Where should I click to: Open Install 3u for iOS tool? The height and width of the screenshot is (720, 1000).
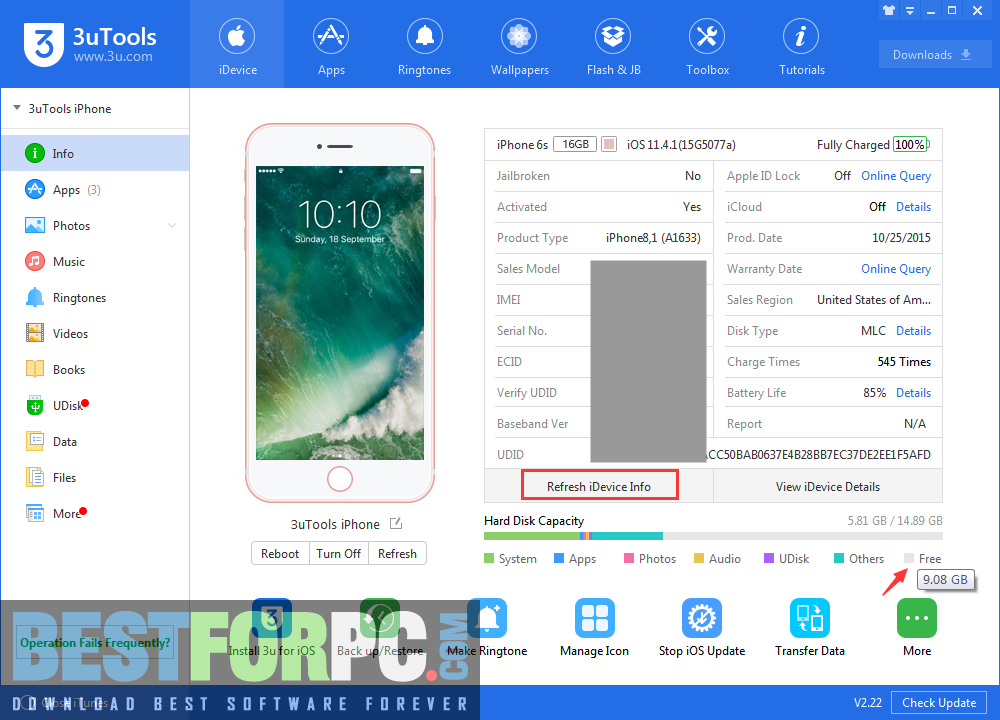click(x=272, y=628)
